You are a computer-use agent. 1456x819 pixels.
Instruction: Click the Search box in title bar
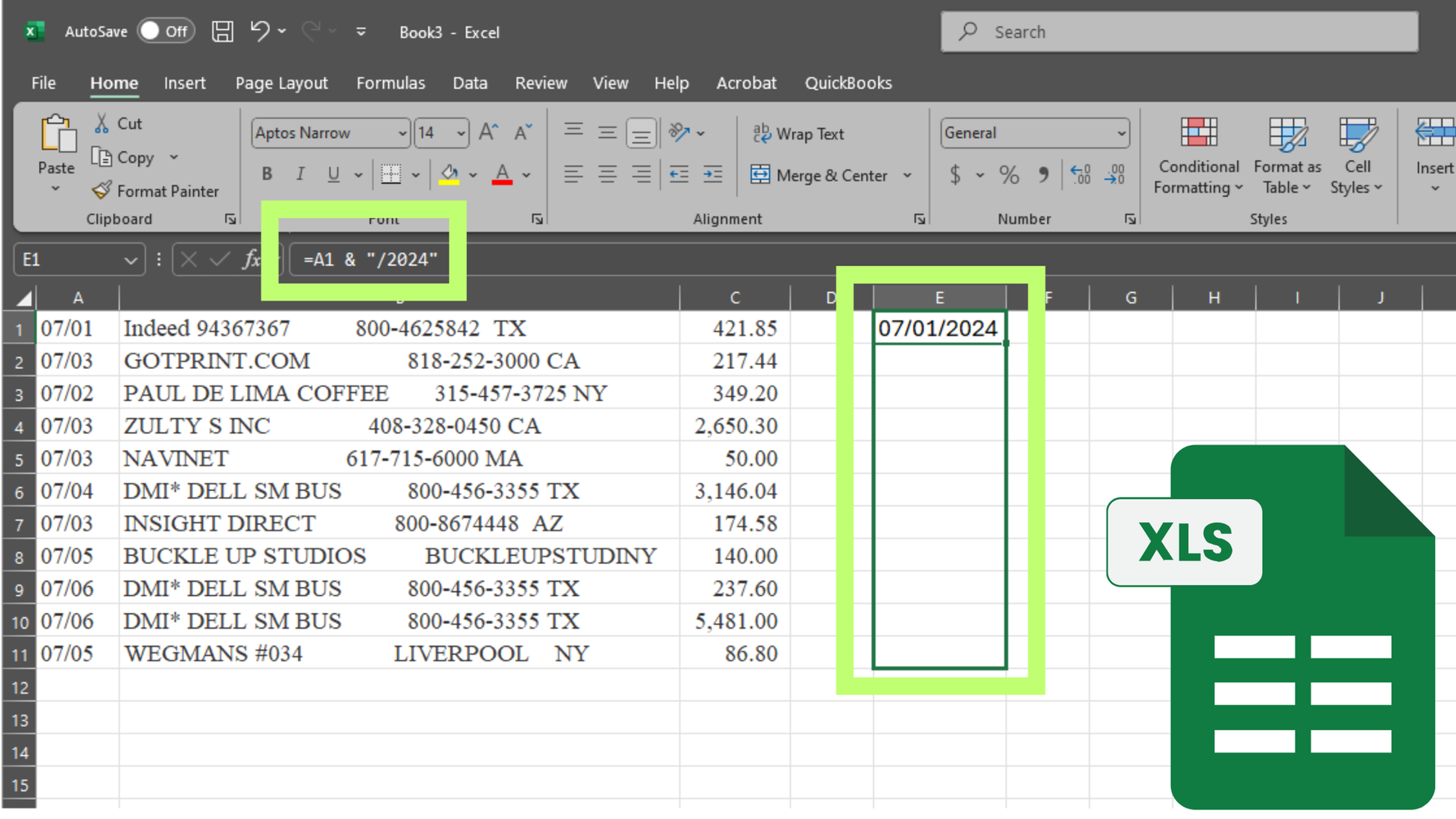point(1179,32)
